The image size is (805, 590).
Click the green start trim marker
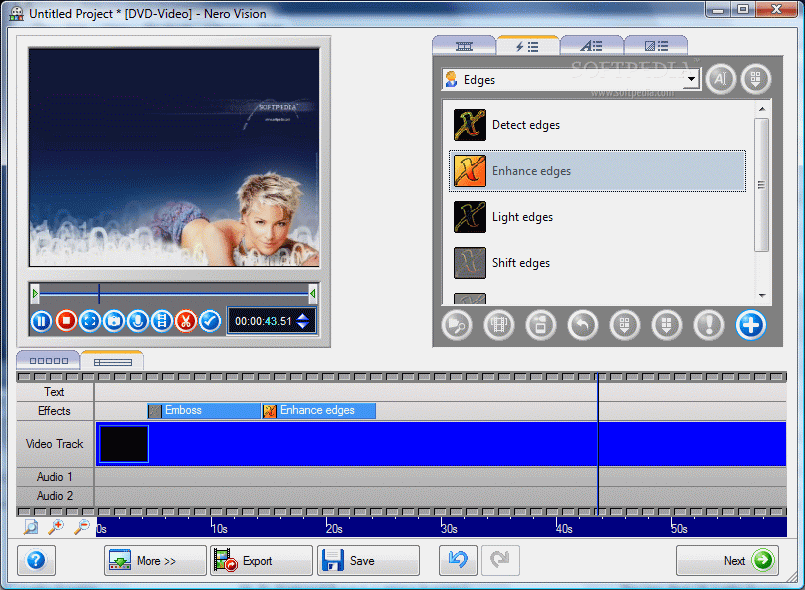pyautogui.click(x=35, y=294)
